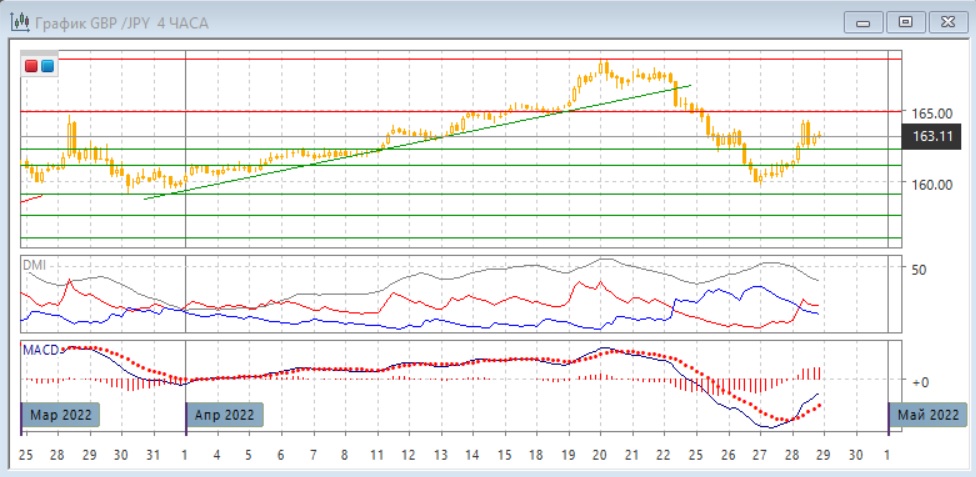The image size is (976, 477).
Task: Click the Апр 2022 month marker
Action: tap(225, 414)
